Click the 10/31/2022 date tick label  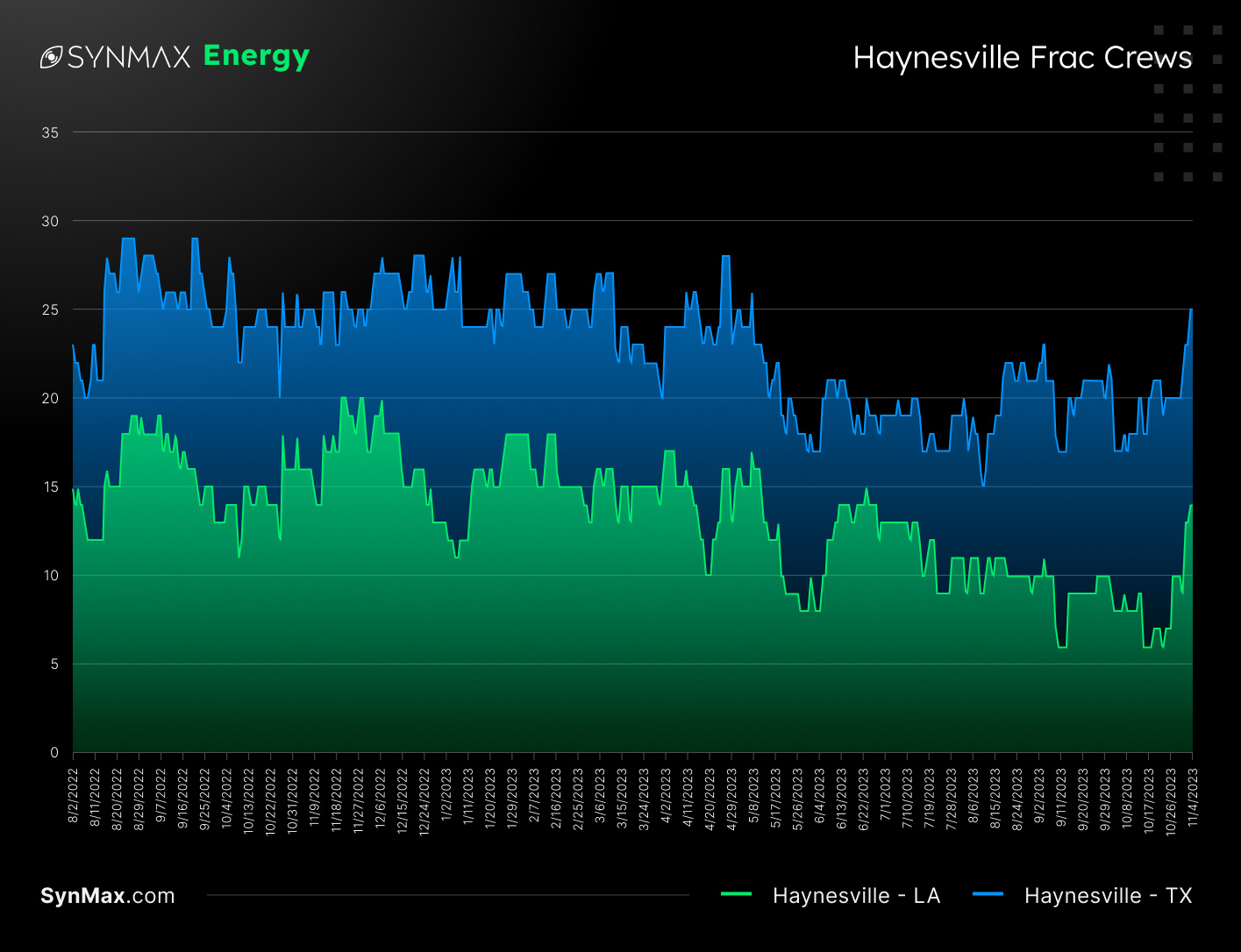293,799
